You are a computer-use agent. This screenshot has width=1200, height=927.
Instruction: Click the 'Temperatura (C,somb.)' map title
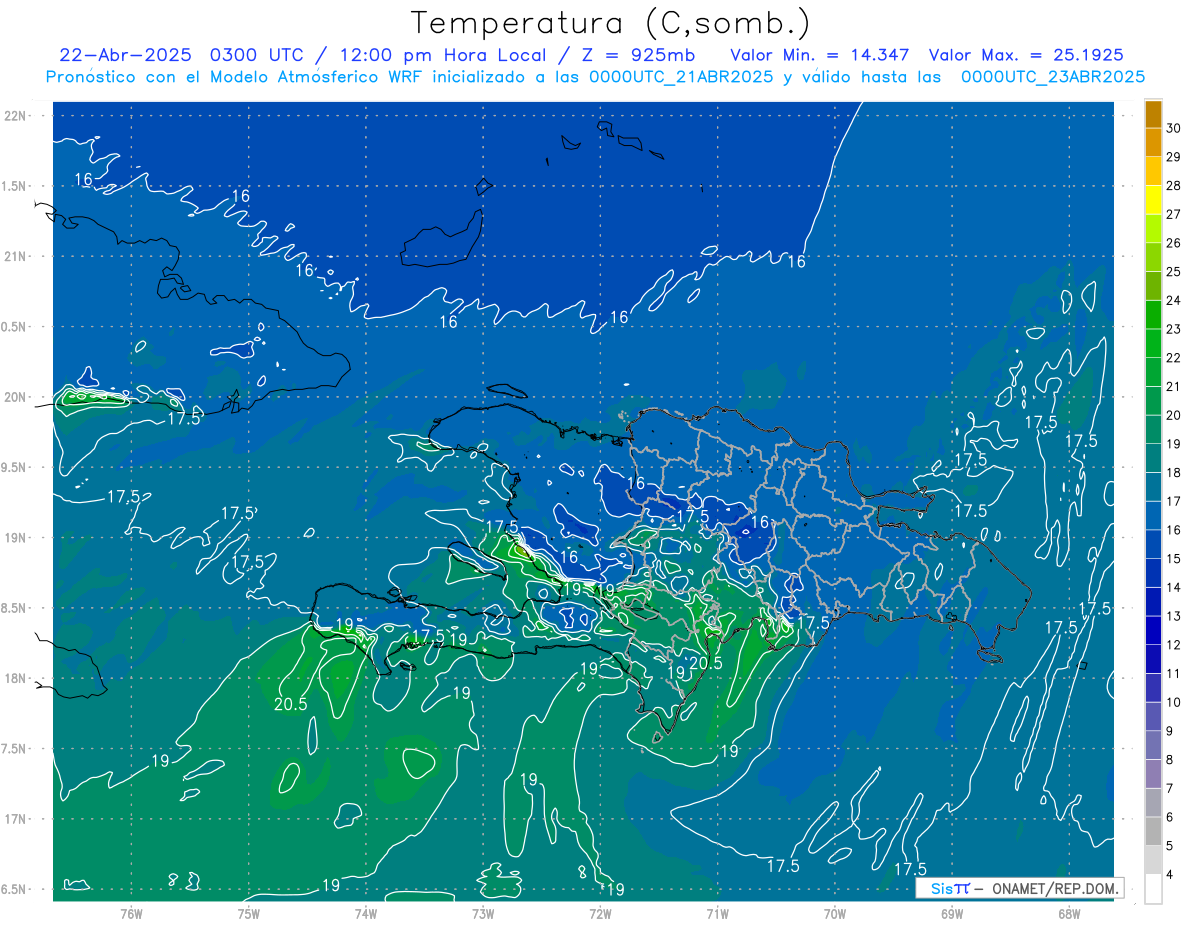(x=610, y=23)
